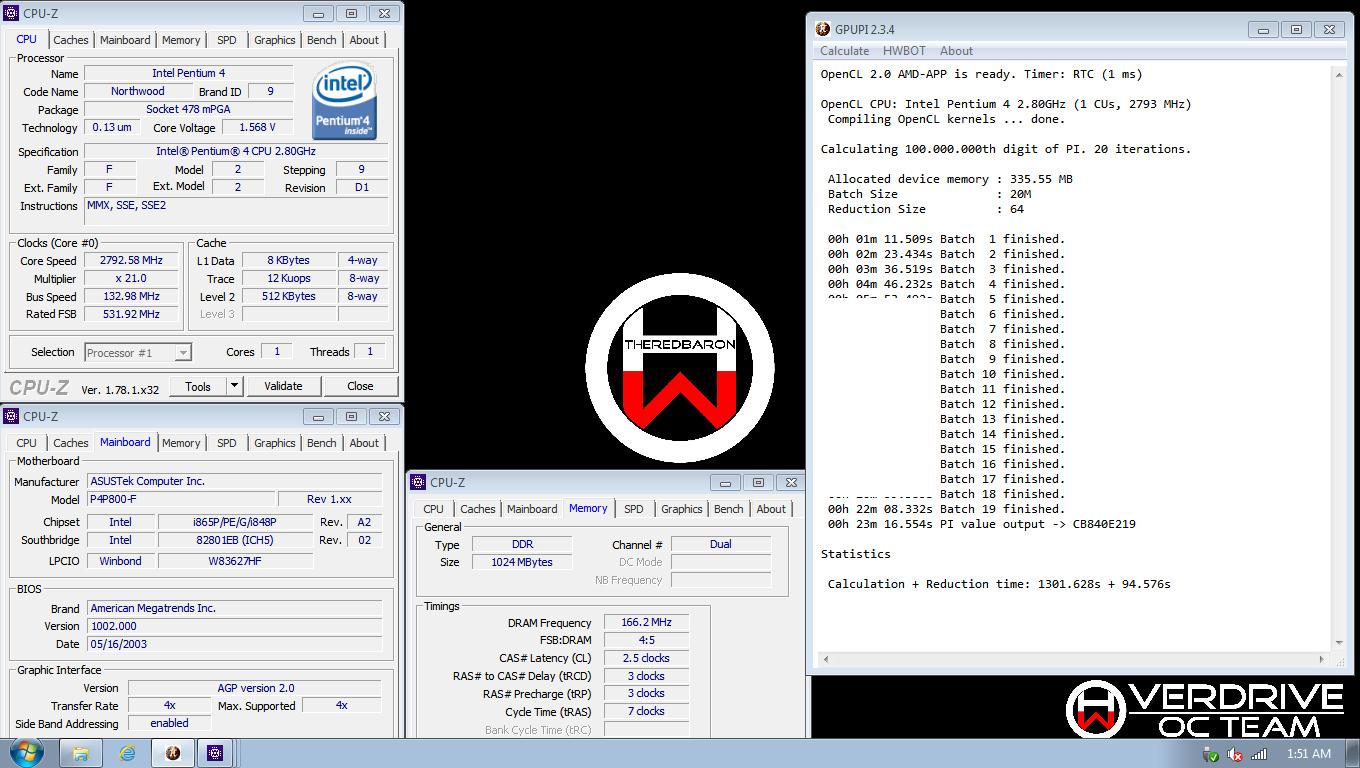Open the HWBOT menu in GPUPI
The width and height of the screenshot is (1360, 768).
pos(904,51)
